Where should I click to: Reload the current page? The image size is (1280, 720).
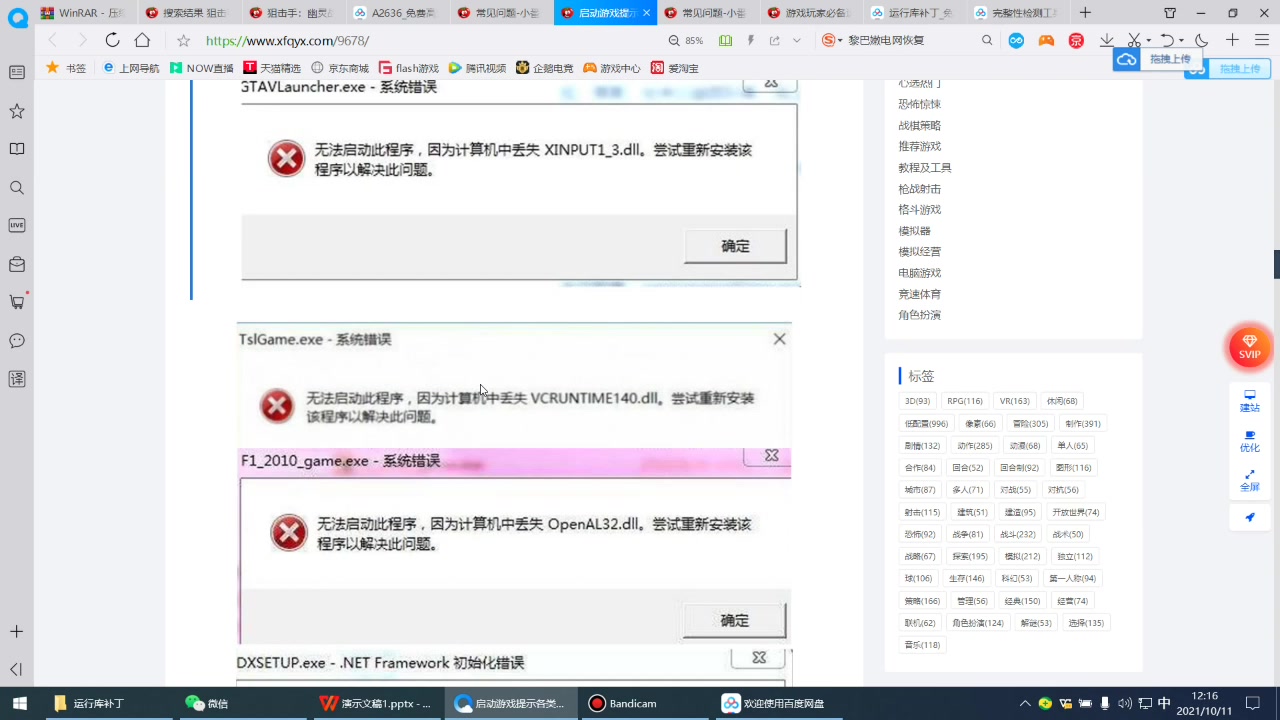(112, 40)
